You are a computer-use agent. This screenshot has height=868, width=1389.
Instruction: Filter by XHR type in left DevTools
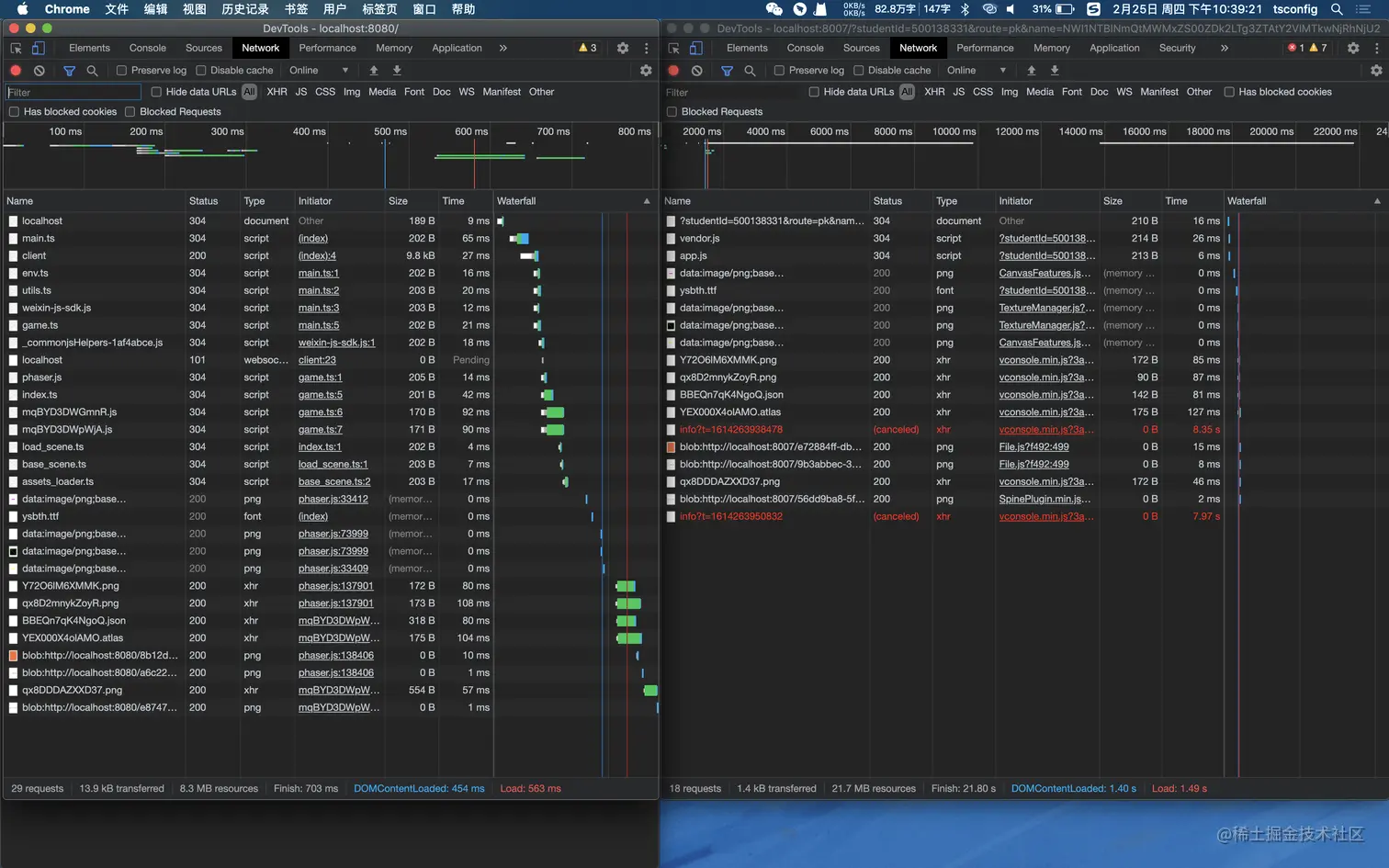(277, 92)
